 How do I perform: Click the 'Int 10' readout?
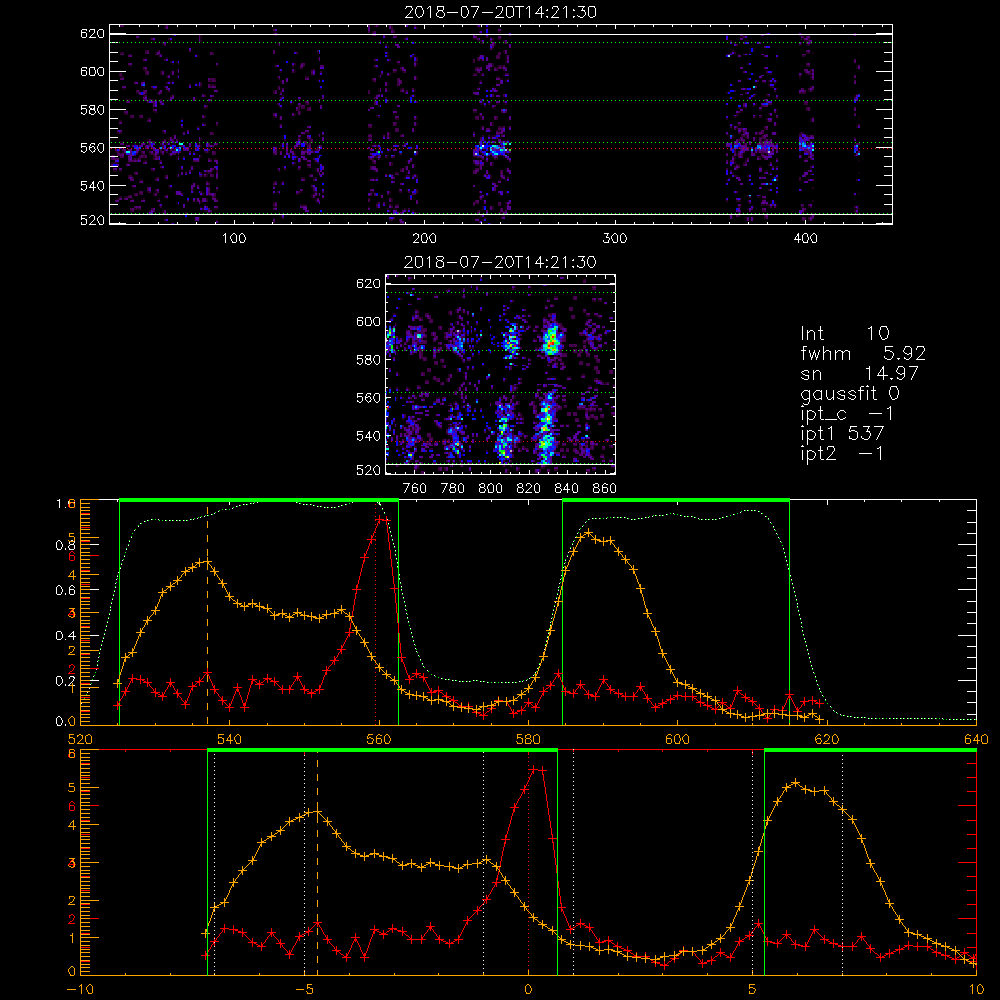pyautogui.click(x=844, y=334)
